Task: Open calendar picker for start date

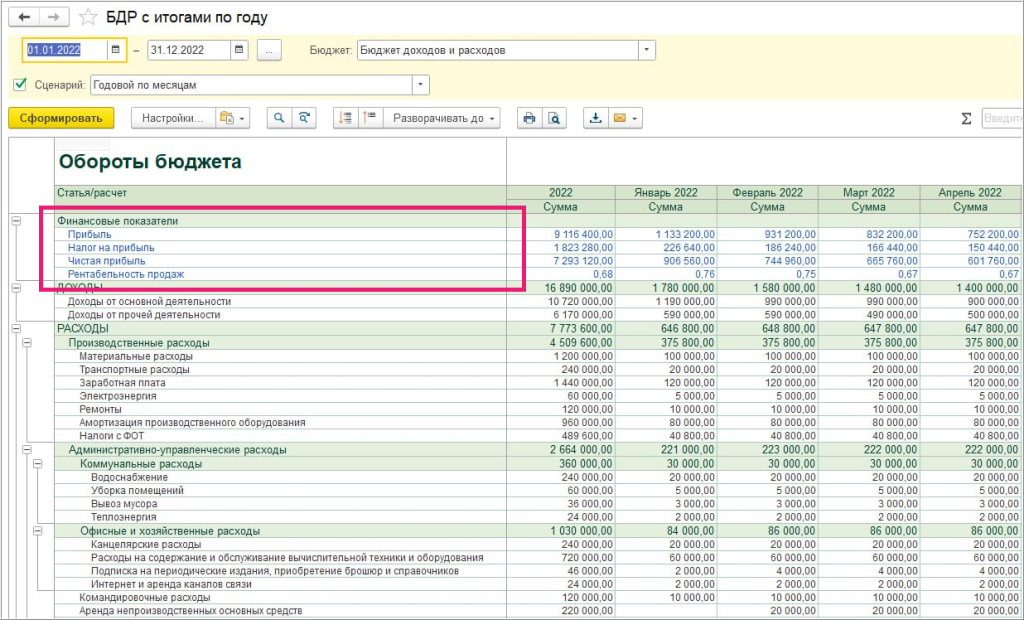Action: tap(116, 50)
